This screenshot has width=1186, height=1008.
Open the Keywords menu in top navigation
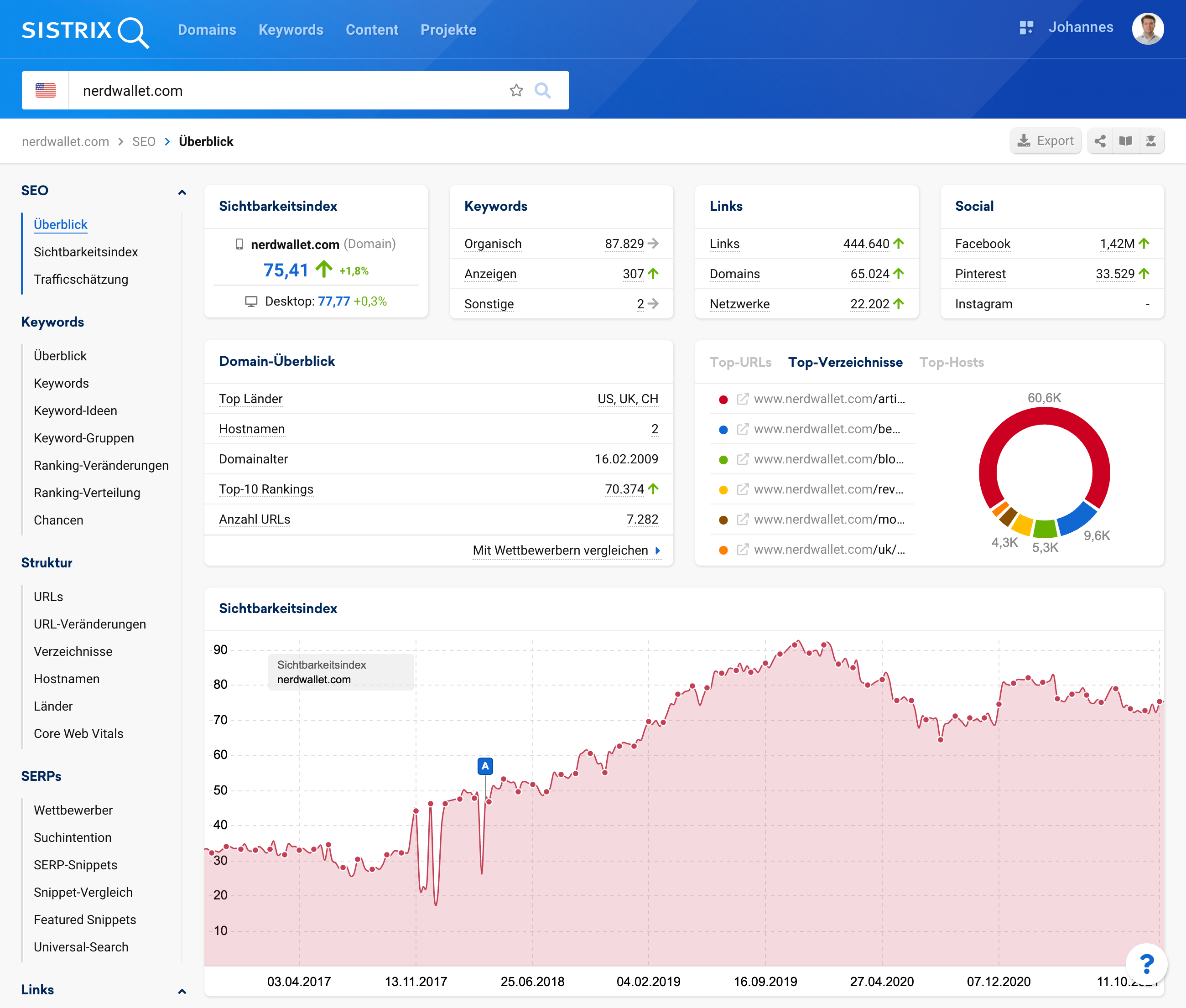(291, 30)
